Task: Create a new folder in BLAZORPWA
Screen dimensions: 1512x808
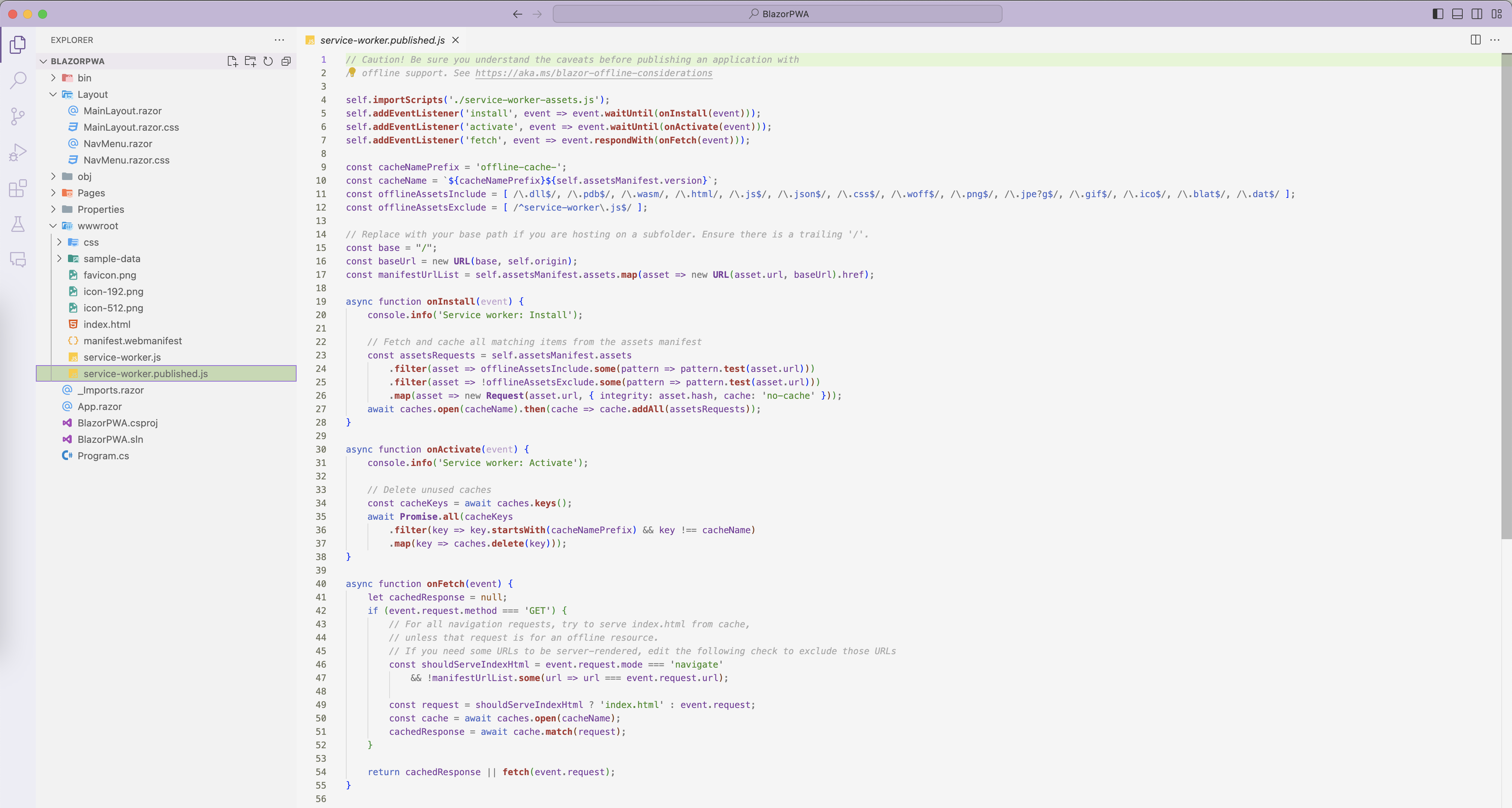Action: (250, 61)
